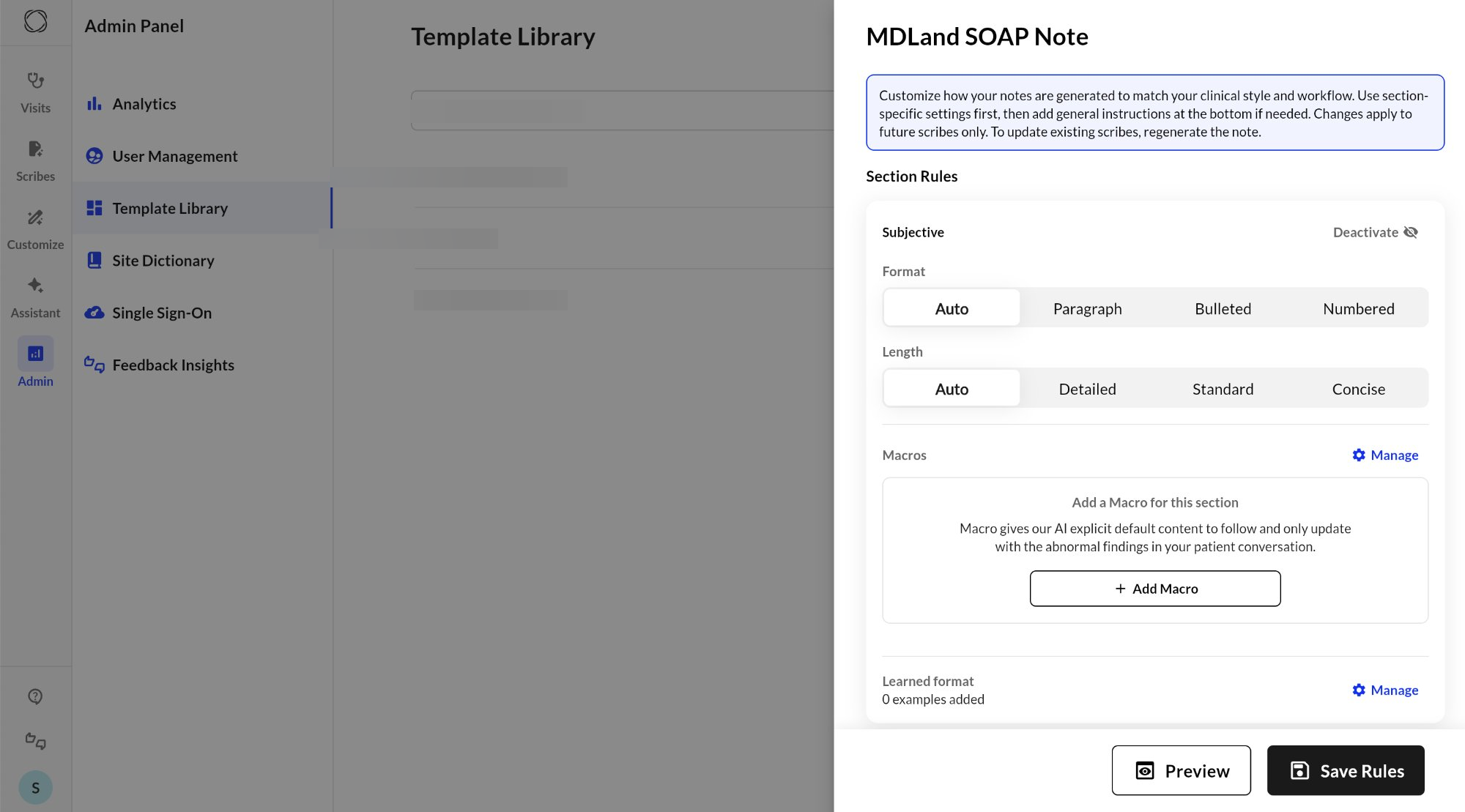Open the Assistant sparkle icon
The image size is (1465, 812).
point(35,286)
